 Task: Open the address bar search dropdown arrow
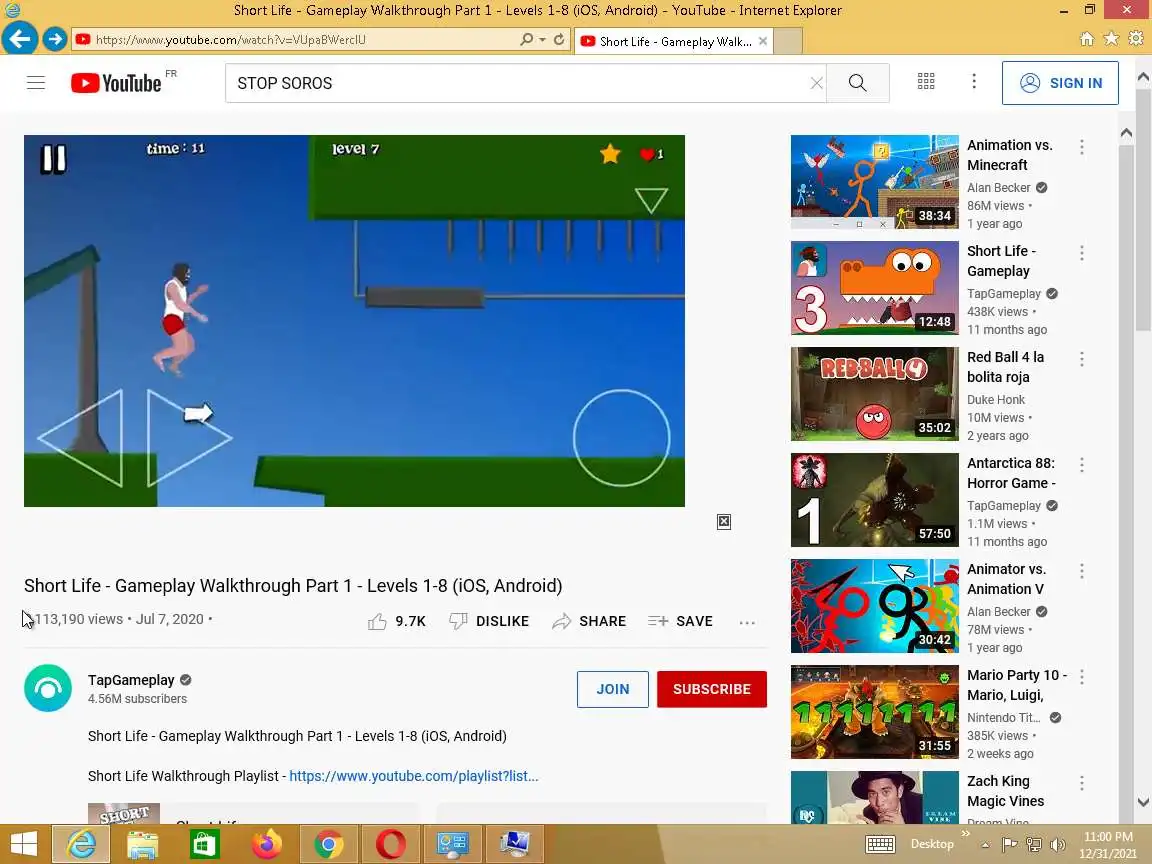click(542, 40)
